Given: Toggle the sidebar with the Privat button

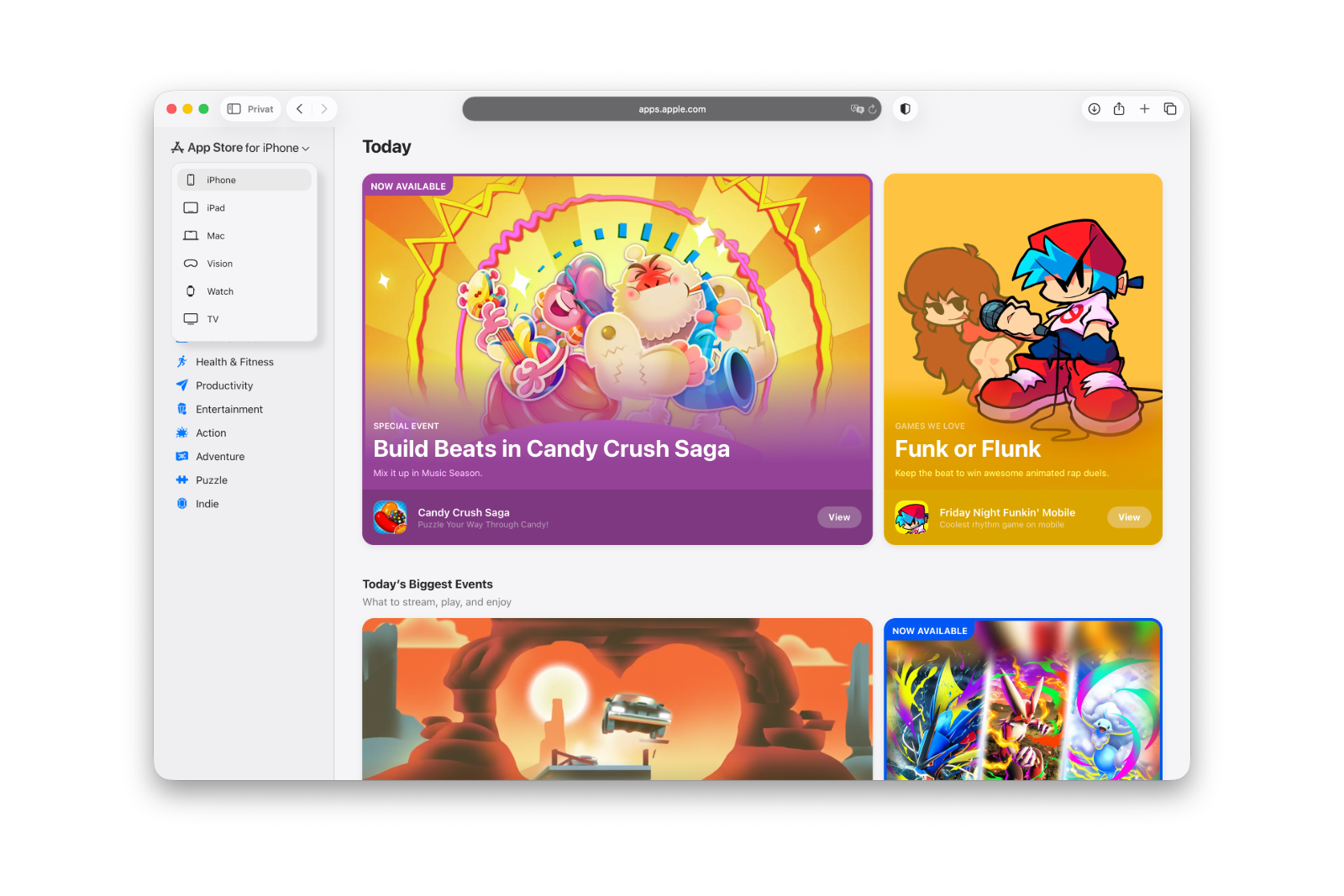Looking at the screenshot, I should point(249,108).
